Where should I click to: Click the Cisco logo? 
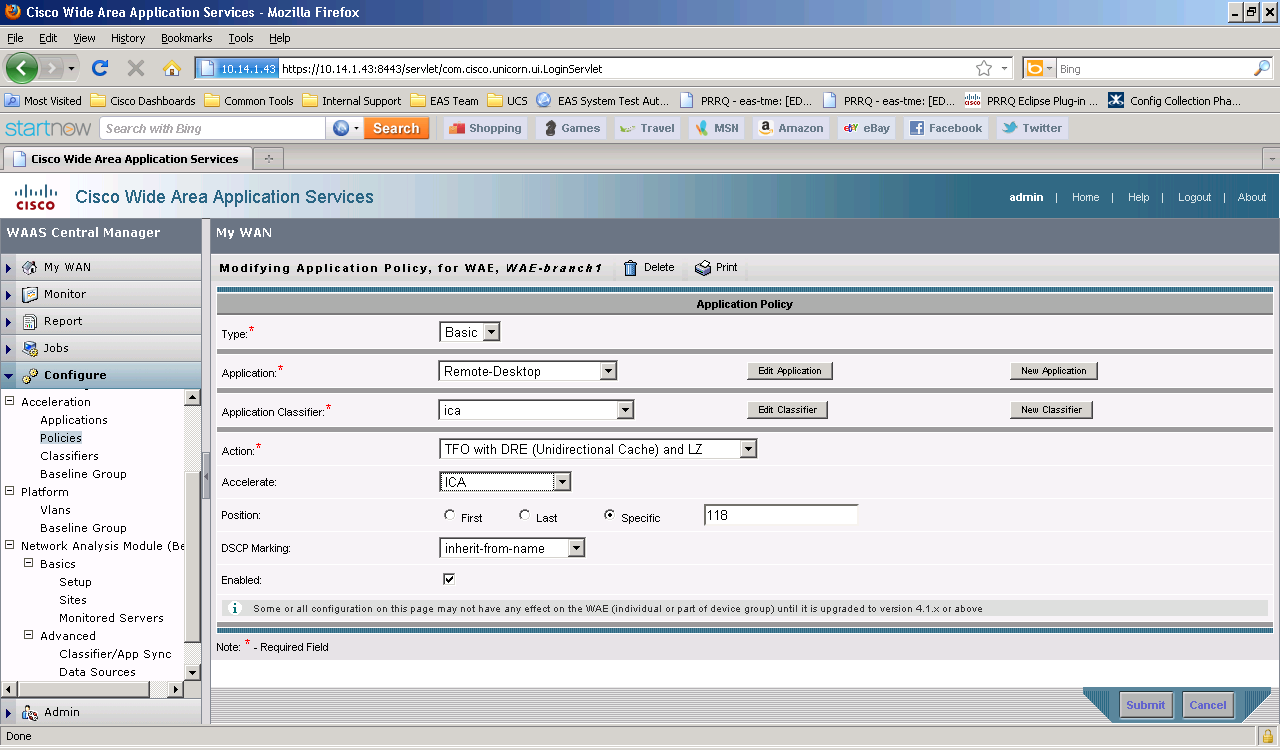[36, 197]
